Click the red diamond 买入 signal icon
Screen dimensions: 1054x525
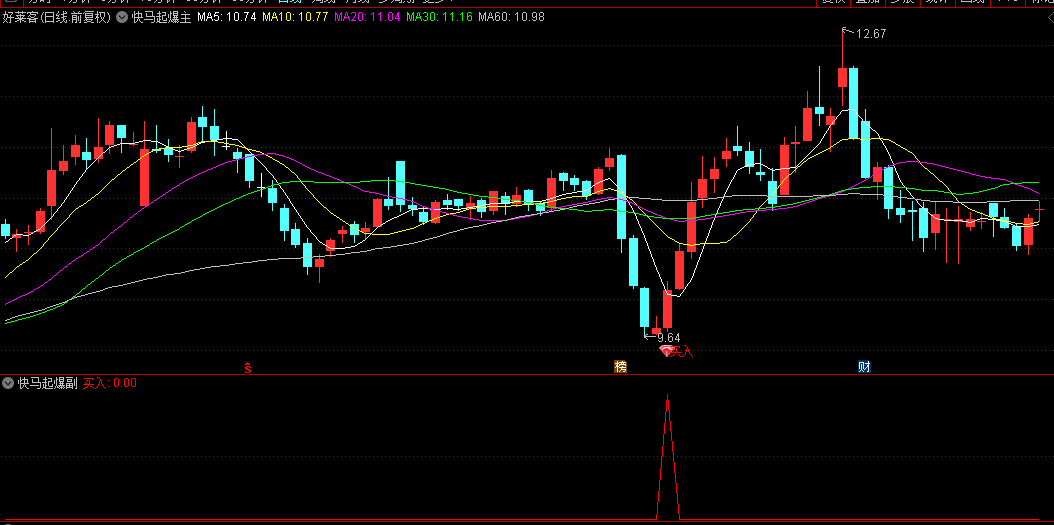point(666,352)
